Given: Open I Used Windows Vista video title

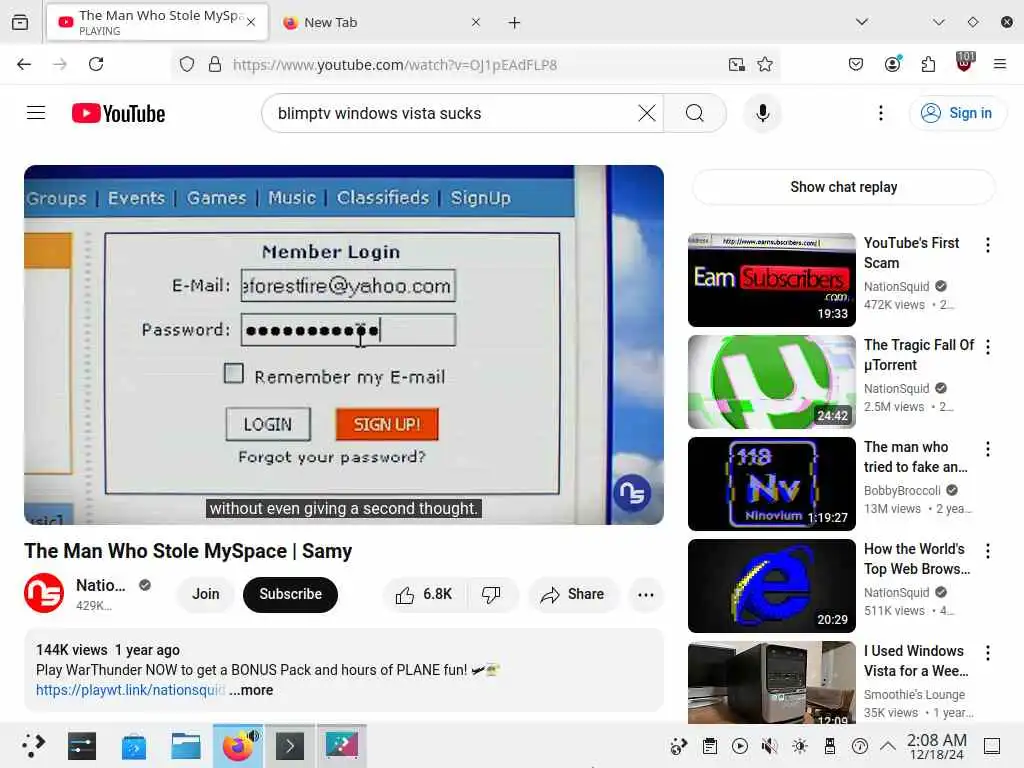Looking at the screenshot, I should click(x=916, y=661).
